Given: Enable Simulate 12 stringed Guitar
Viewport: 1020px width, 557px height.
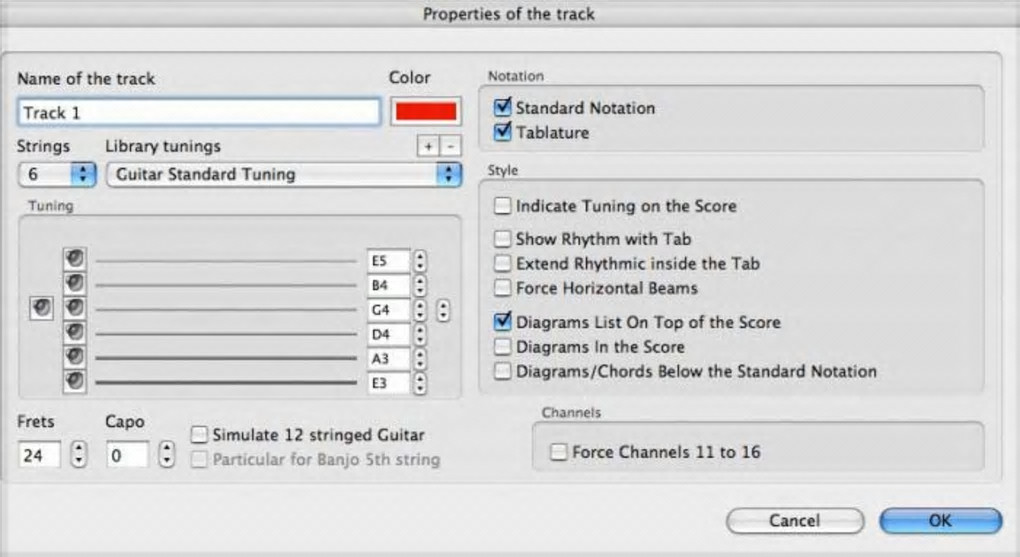Looking at the screenshot, I should click(x=200, y=435).
